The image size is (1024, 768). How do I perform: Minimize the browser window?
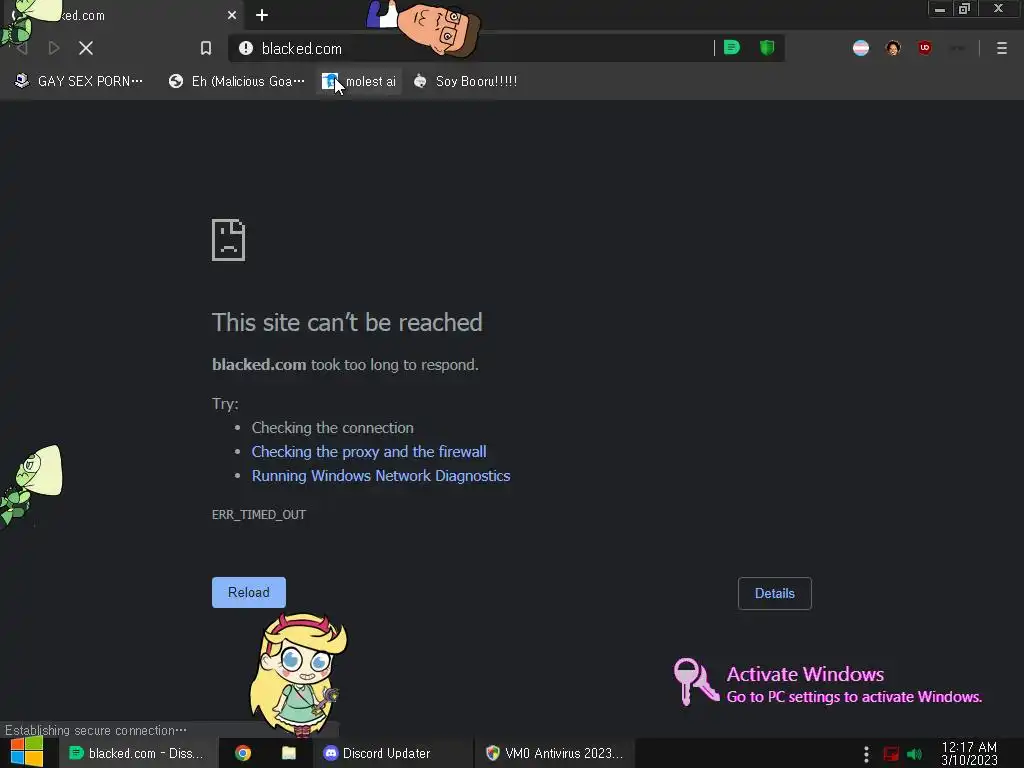(x=940, y=9)
